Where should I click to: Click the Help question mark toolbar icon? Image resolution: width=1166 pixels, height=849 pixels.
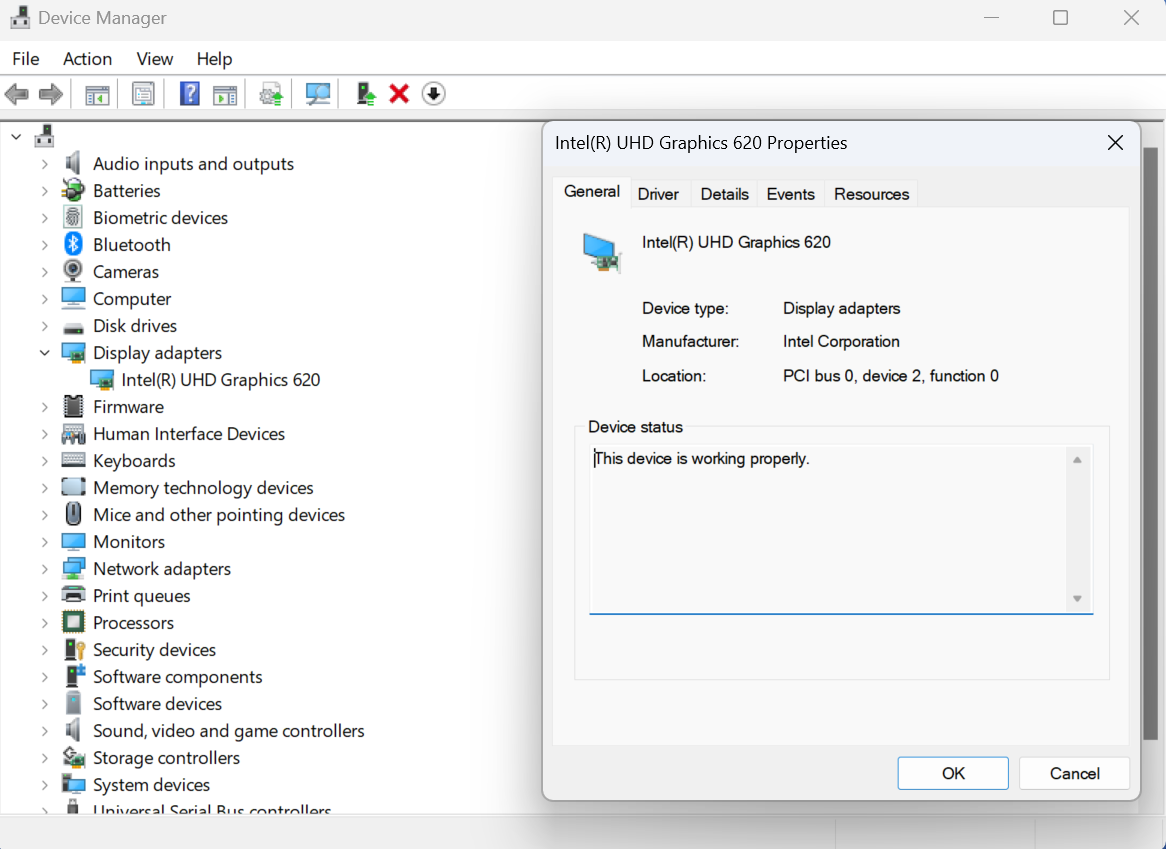click(189, 93)
